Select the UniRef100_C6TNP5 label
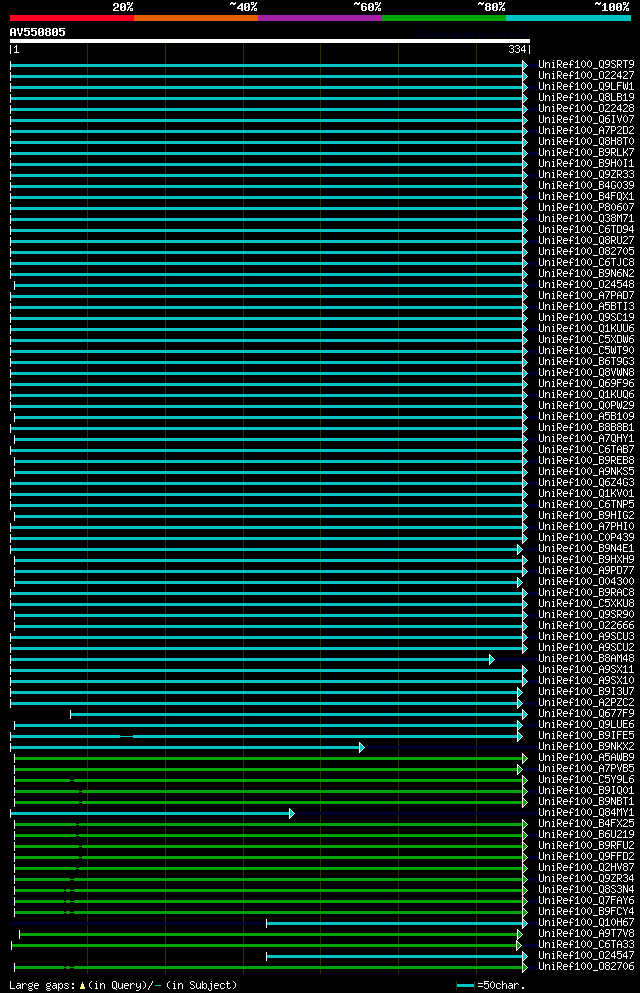Screen dimensions: 640x993 point(586,505)
